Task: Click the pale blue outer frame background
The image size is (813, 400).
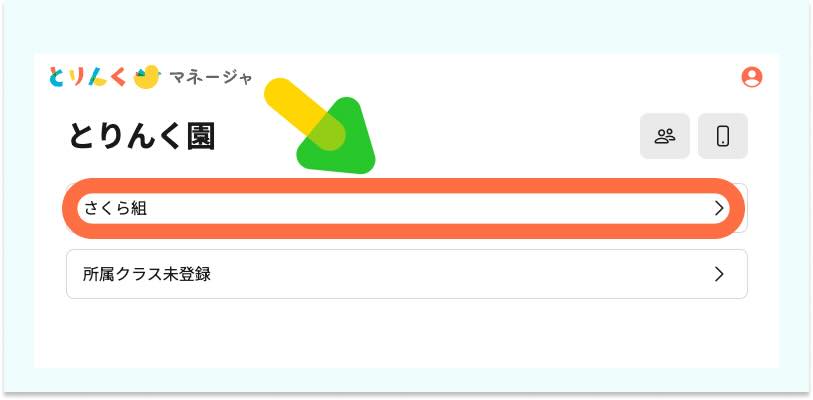Action: coord(407,26)
